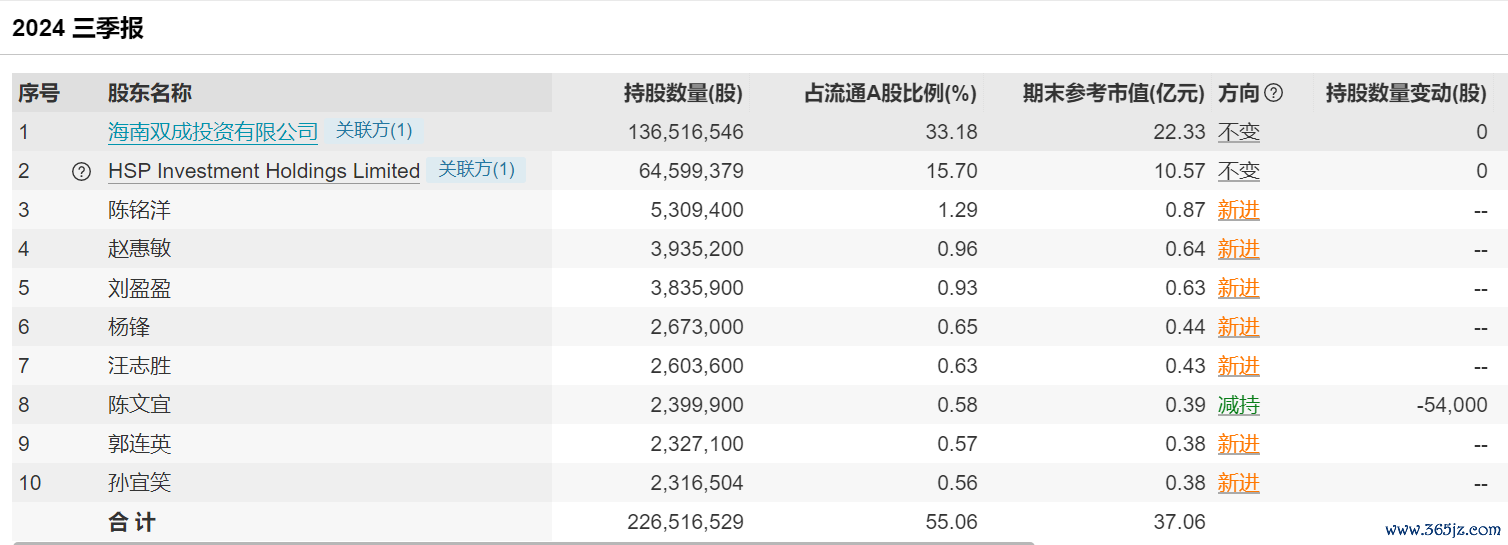Open 新进 link for 郭连英
The width and height of the screenshot is (1508, 545).
click(x=1238, y=444)
